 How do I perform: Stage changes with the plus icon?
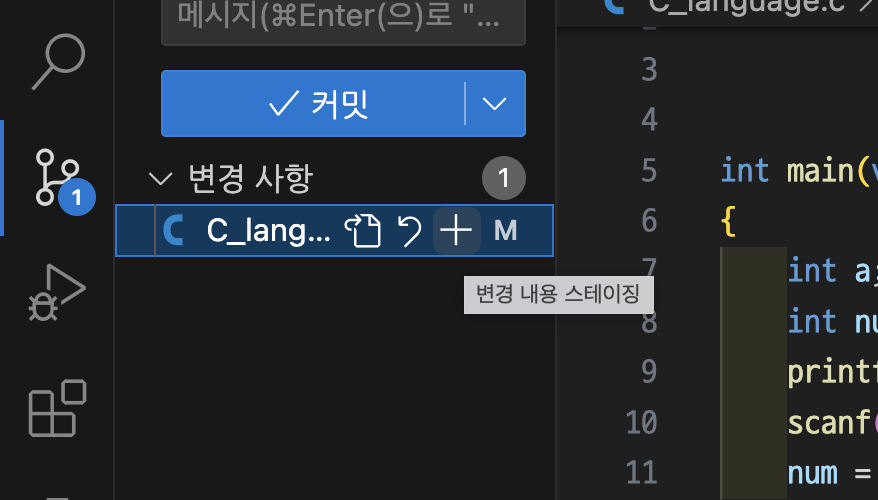pyautogui.click(x=456, y=231)
